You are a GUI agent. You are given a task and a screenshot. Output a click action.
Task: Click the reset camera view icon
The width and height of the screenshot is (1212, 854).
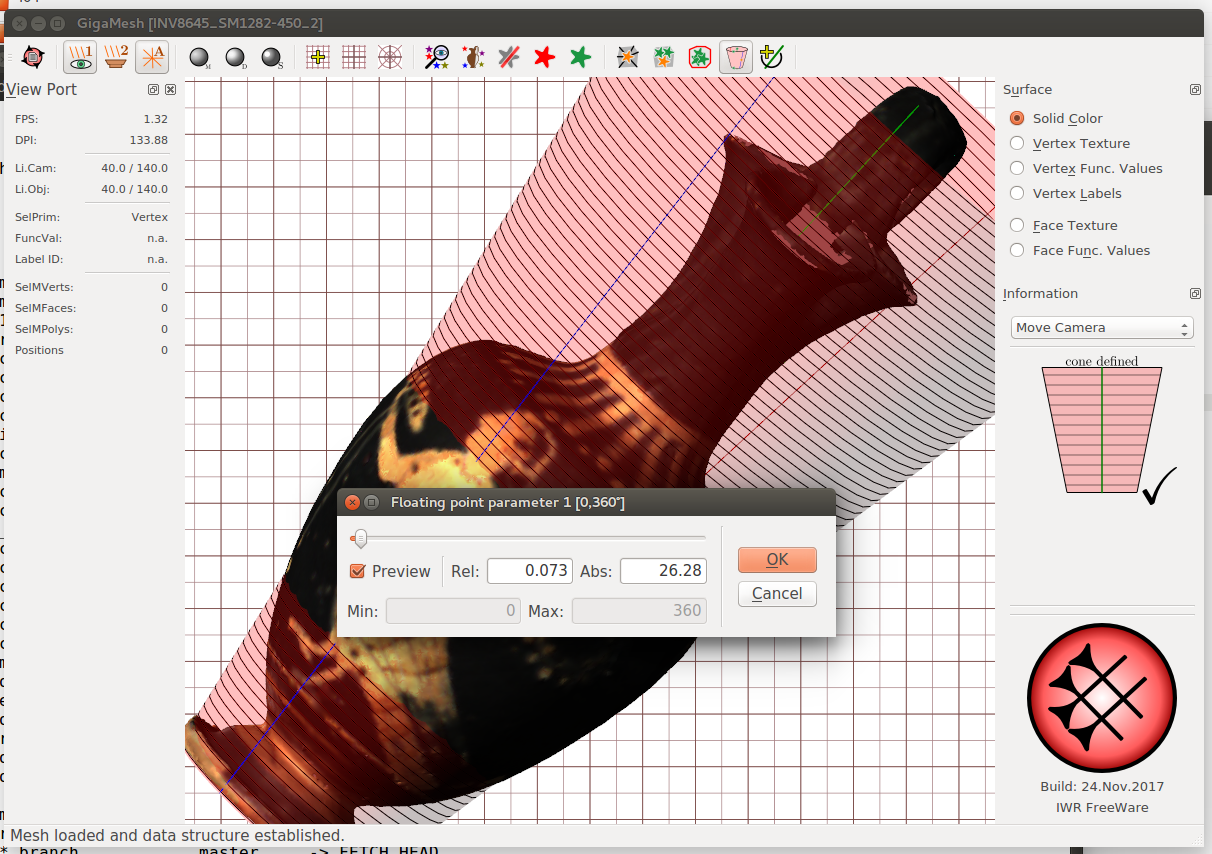[33, 58]
